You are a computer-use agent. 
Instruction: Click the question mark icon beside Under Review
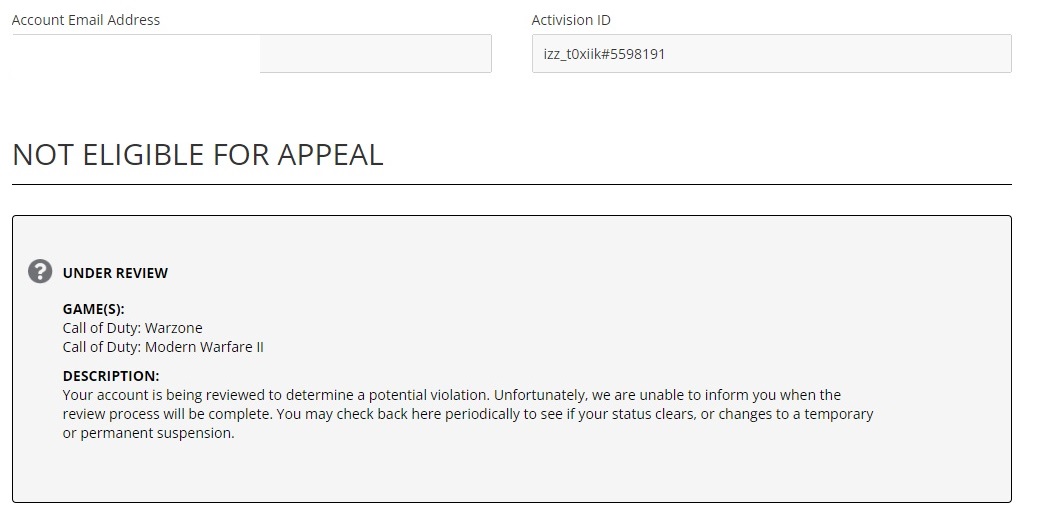(x=40, y=271)
